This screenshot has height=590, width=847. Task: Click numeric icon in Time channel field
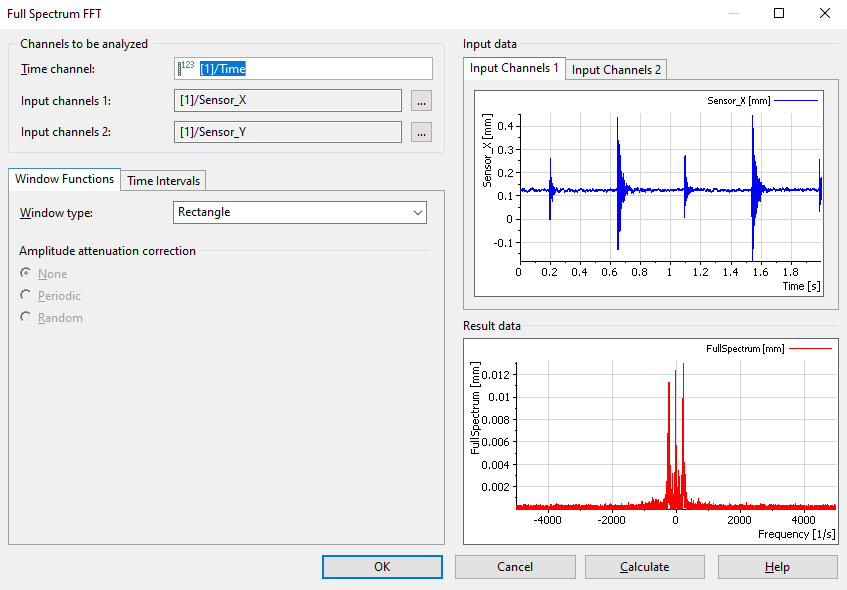[x=186, y=68]
